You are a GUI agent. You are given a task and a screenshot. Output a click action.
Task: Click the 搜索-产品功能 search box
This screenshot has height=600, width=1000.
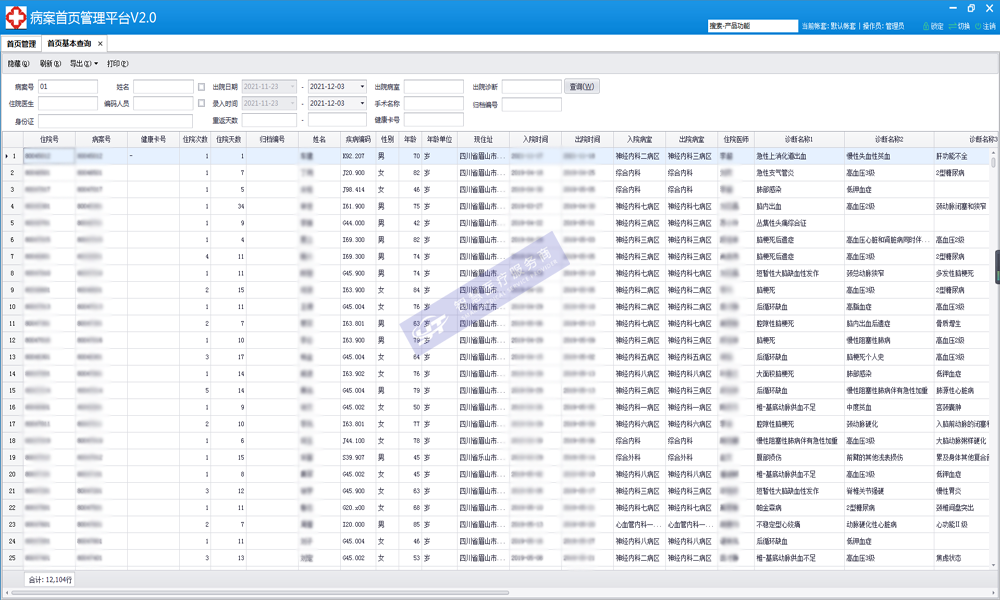pyautogui.click(x=752, y=26)
